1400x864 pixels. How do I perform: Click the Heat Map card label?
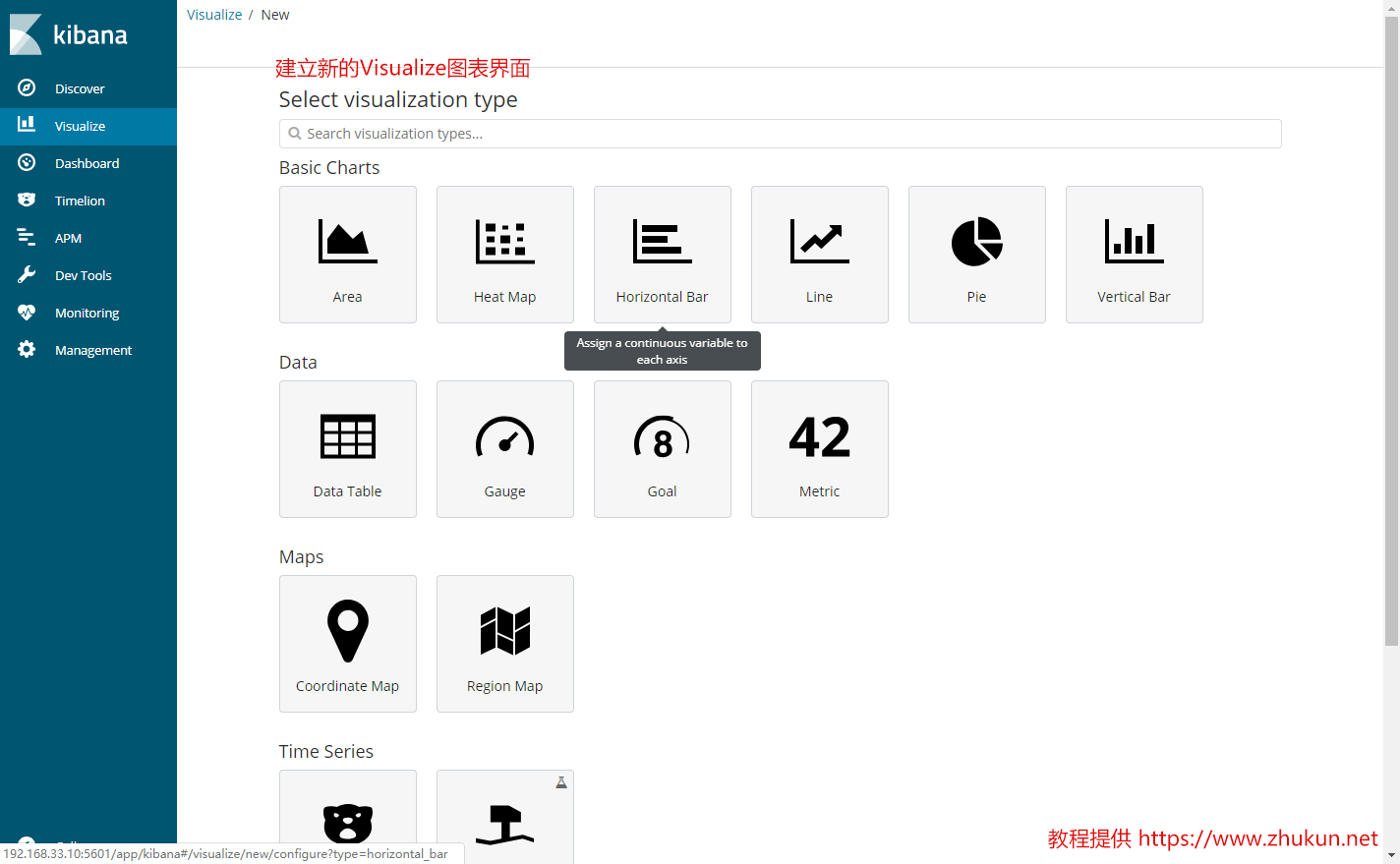(x=504, y=297)
